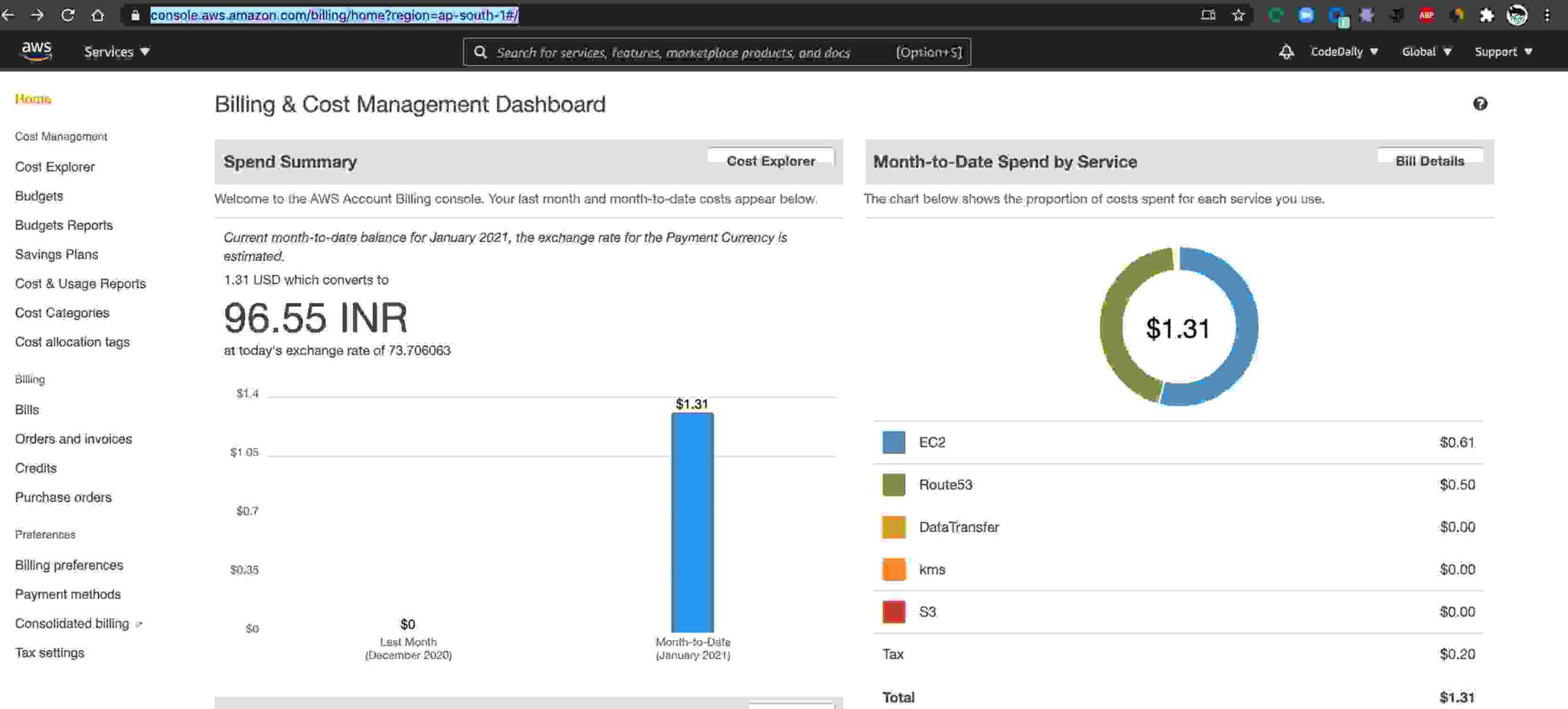The height and width of the screenshot is (709, 1568).
Task: Click the browser address bar URL
Action: 335,15
